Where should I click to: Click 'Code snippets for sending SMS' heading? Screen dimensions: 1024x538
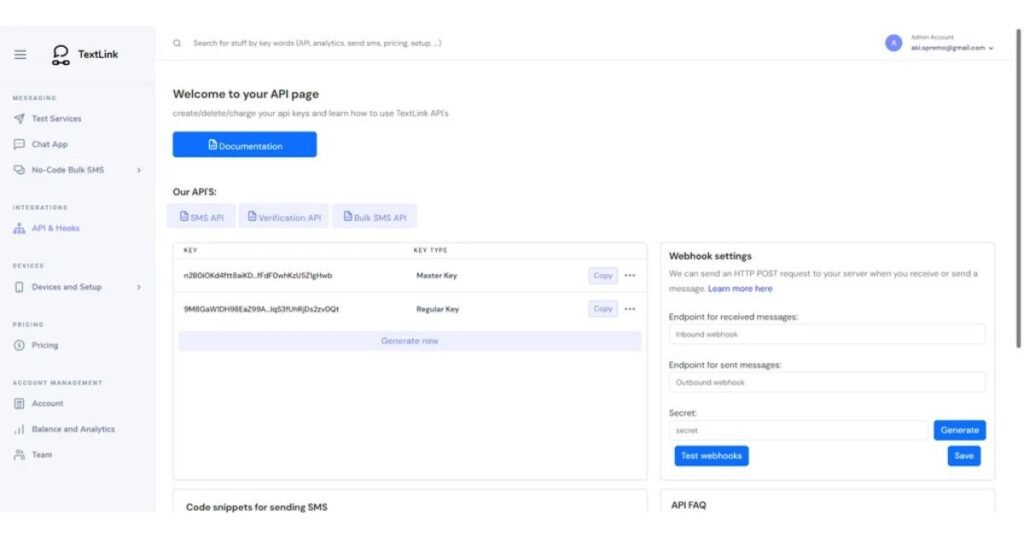click(257, 507)
